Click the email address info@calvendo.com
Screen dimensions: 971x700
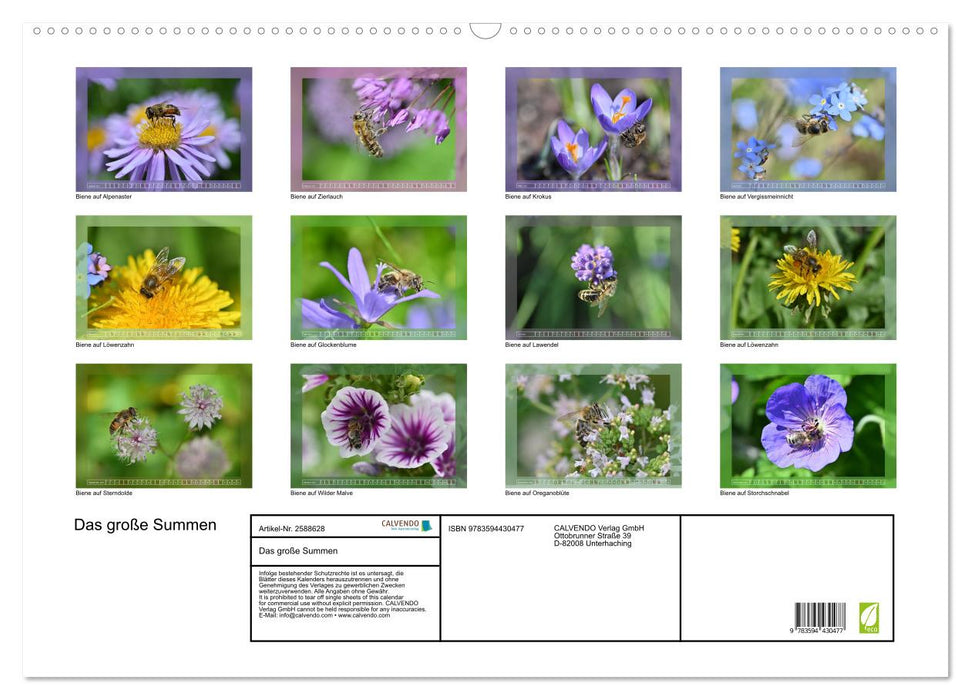point(305,615)
